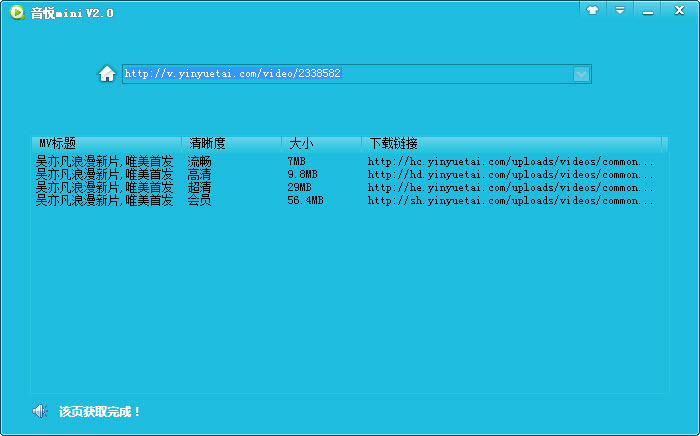Image resolution: width=700 pixels, height=436 pixels.
Task: Click the yinyuetai video URL input field
Action: point(357,74)
